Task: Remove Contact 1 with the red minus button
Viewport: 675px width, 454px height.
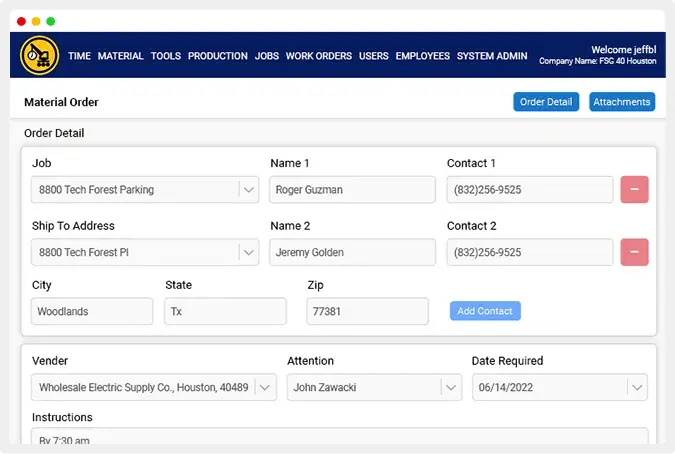Action: pyautogui.click(x=634, y=189)
